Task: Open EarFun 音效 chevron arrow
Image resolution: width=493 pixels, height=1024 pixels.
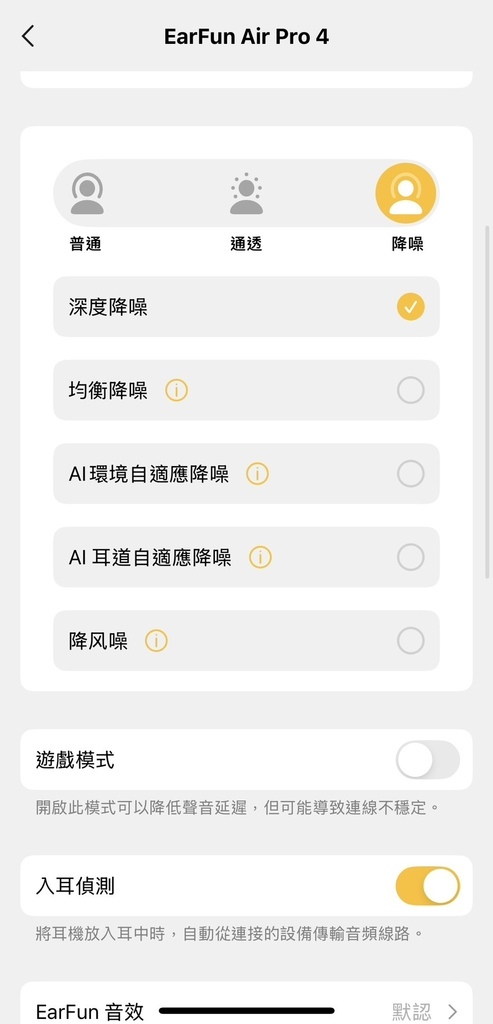Action: point(453,1012)
